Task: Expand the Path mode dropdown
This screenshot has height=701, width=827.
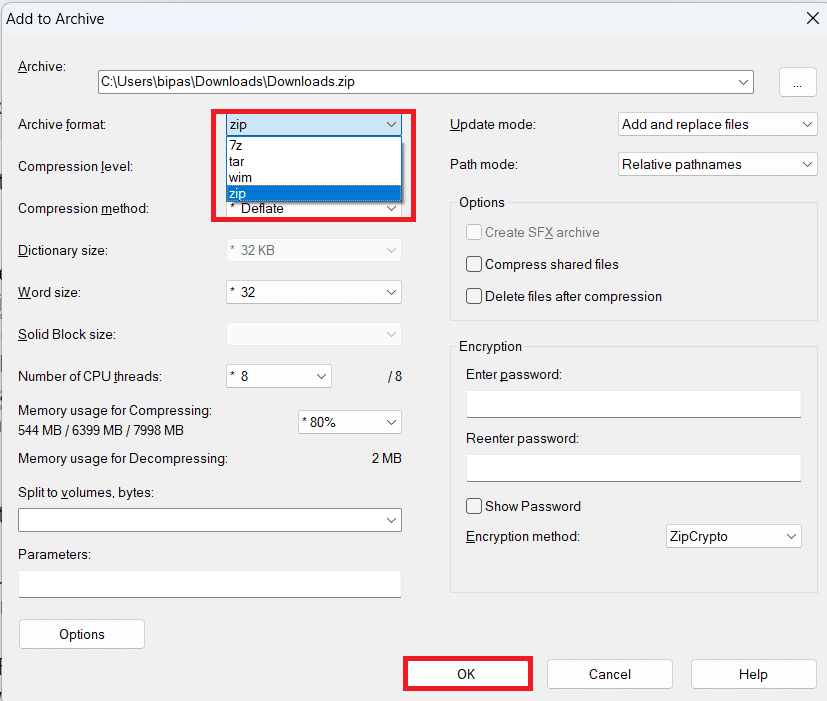Action: point(718,164)
